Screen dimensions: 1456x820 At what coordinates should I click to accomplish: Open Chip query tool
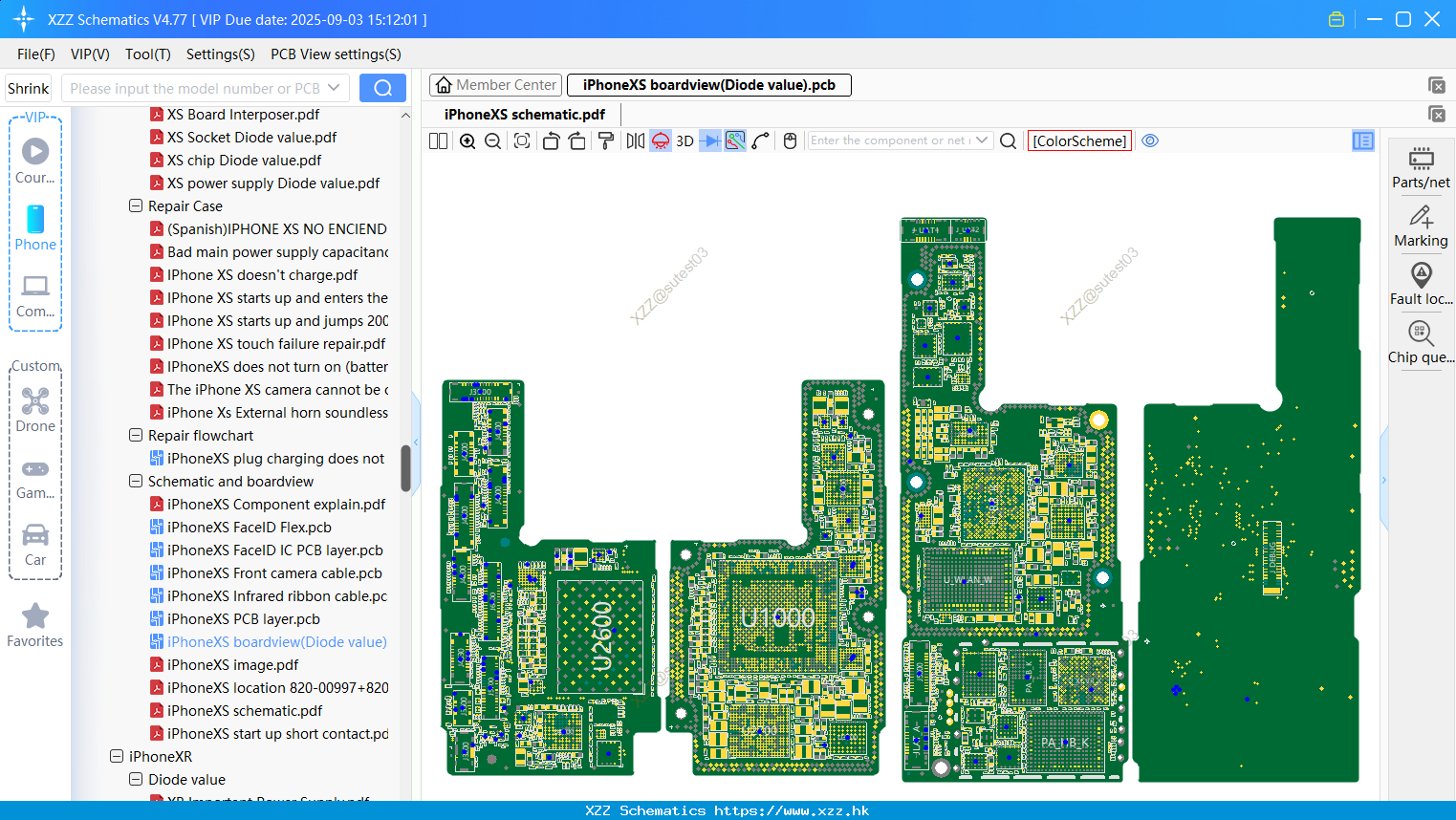point(1421,342)
